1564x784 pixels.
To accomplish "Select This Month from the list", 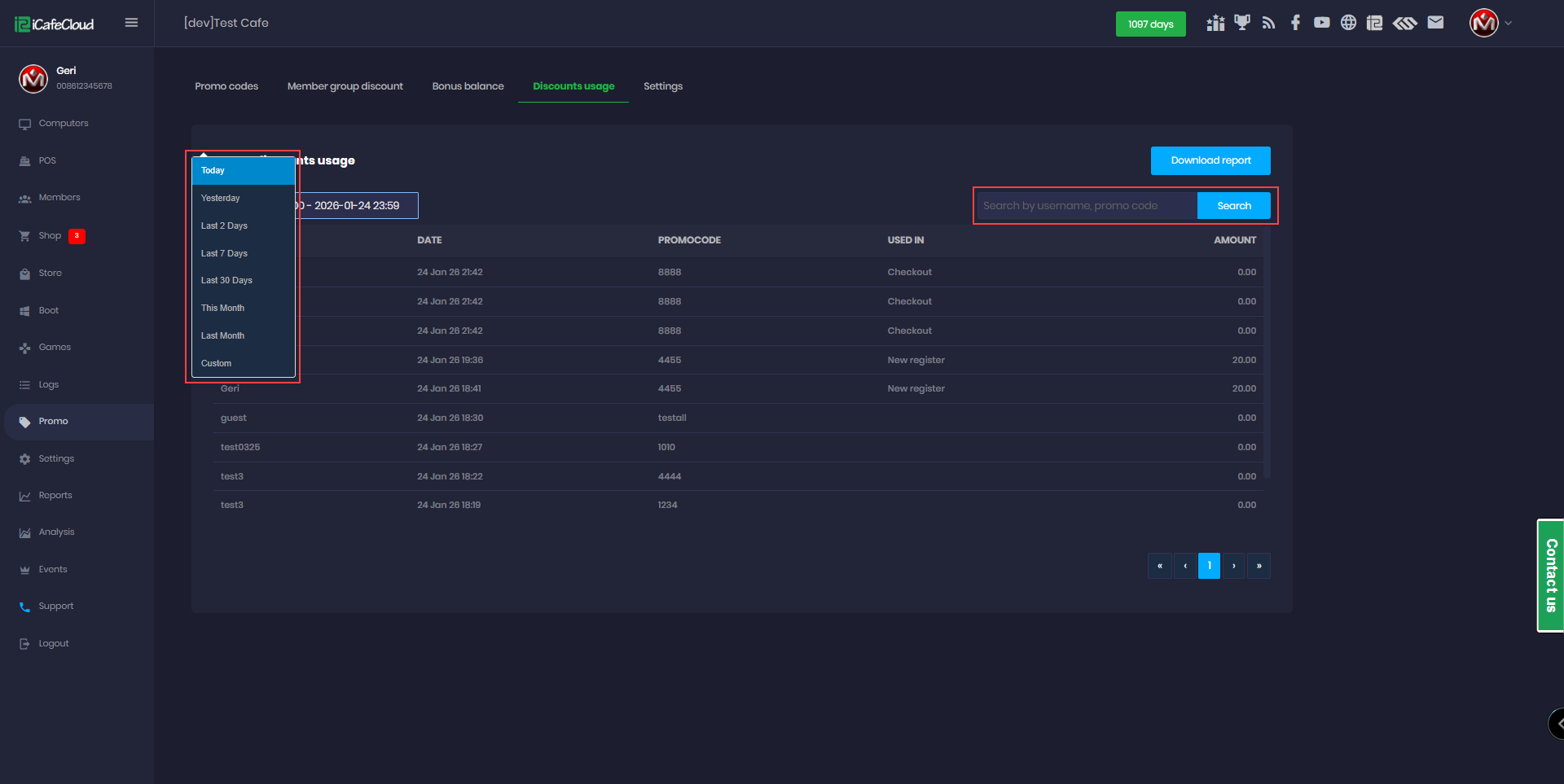I will (223, 309).
